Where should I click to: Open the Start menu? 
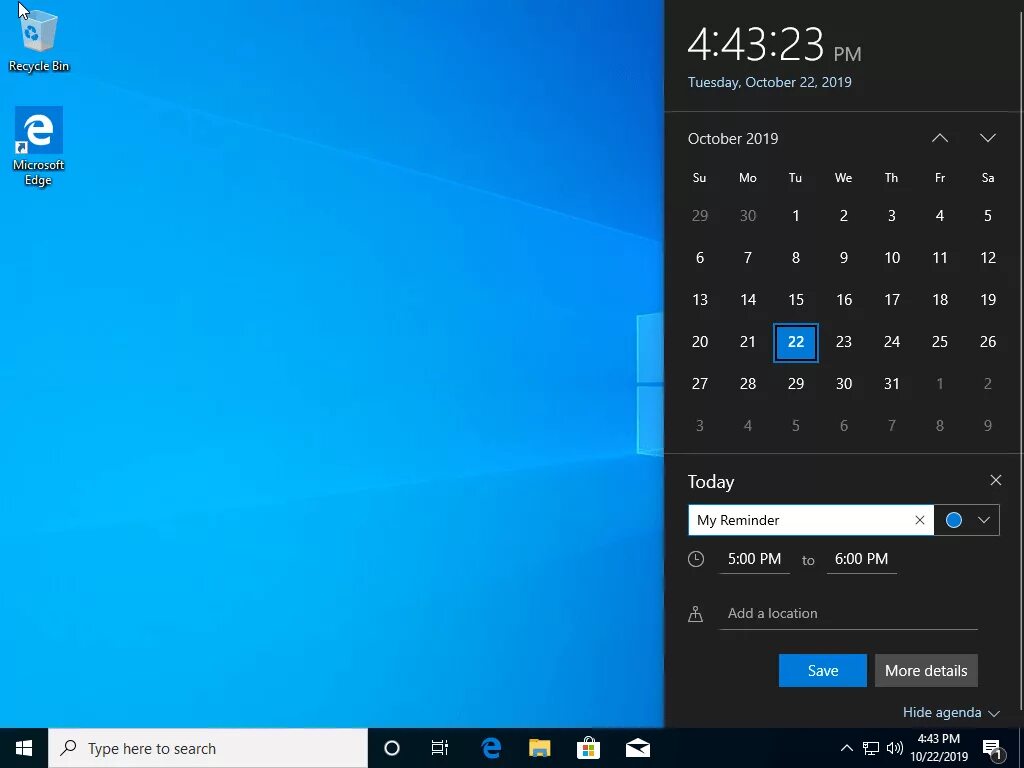click(22, 747)
